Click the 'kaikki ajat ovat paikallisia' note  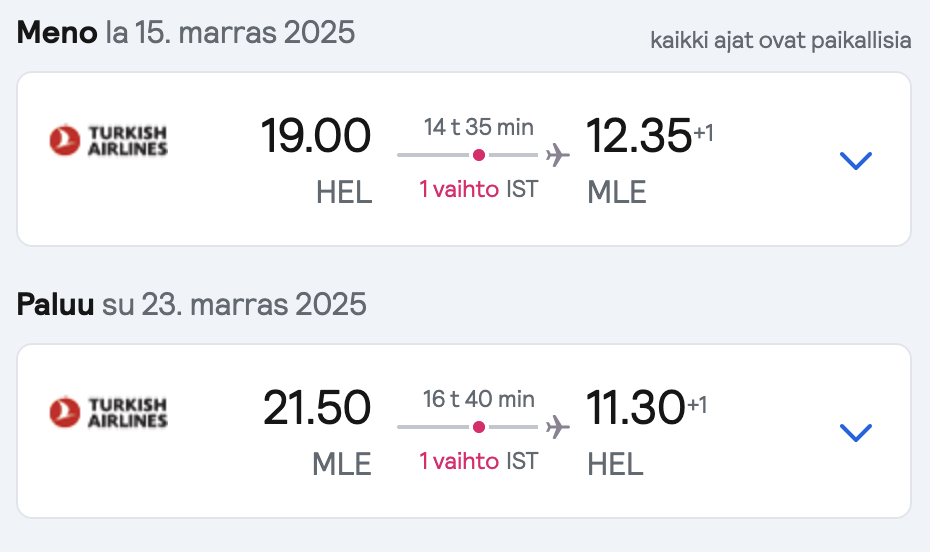pos(781,40)
